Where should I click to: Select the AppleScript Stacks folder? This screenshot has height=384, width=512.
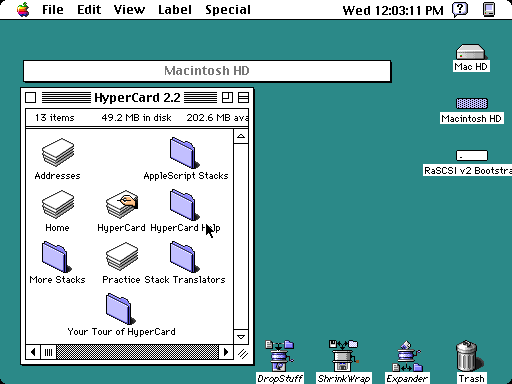[x=184, y=153]
